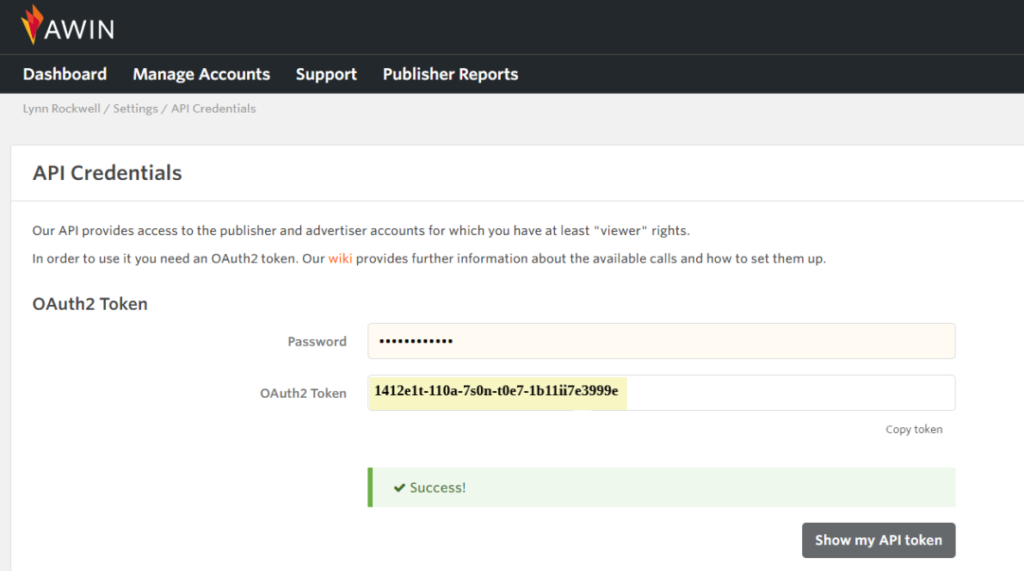Open the Dashboard menu
The width and height of the screenshot is (1024, 571).
[x=65, y=74]
